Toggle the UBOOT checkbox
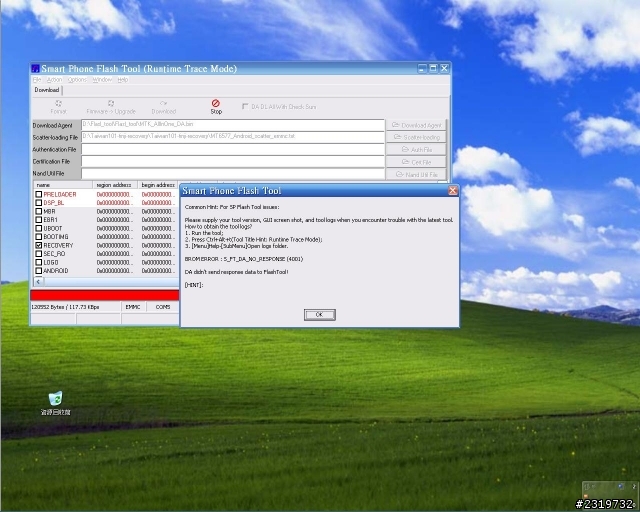Screen dimensions: 640x512 click(x=38, y=228)
